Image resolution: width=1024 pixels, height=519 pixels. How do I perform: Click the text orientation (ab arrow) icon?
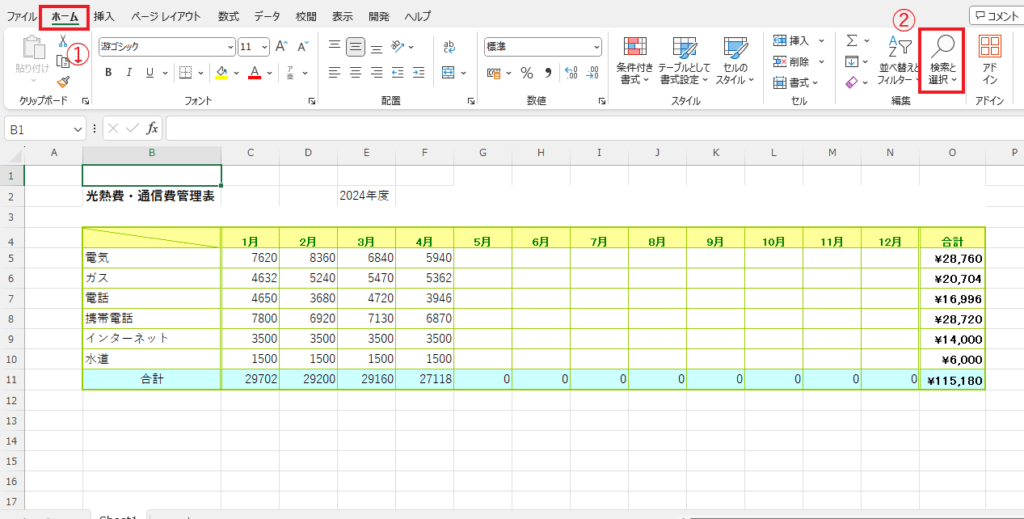point(398,46)
